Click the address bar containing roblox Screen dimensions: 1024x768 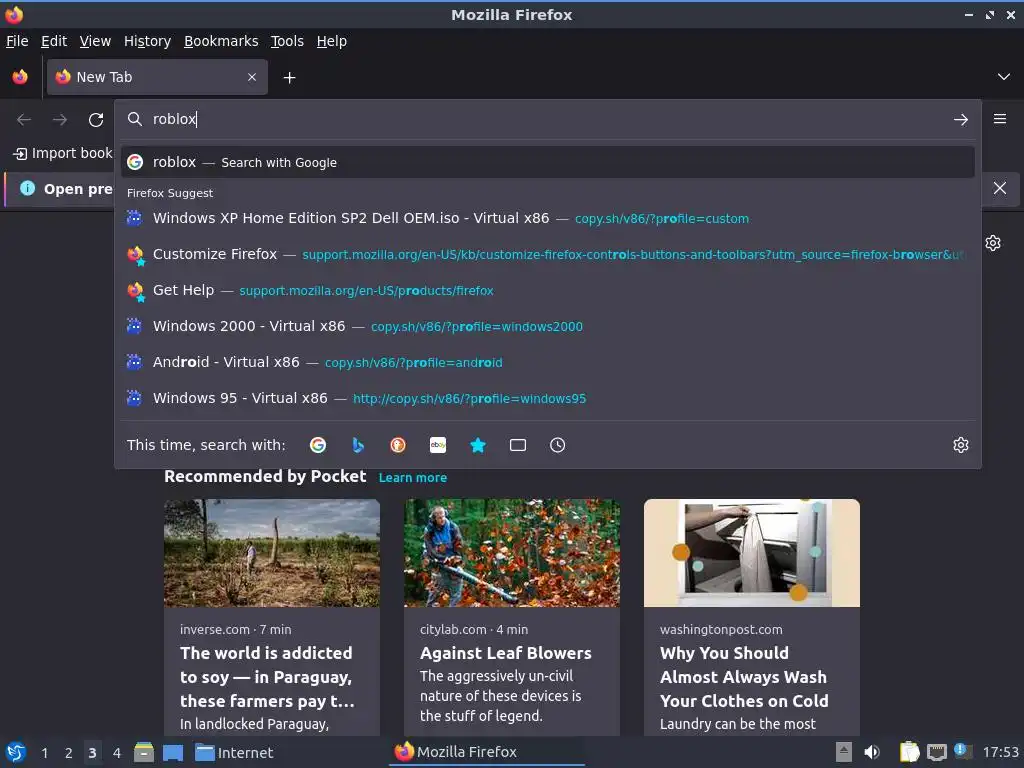[x=547, y=119]
